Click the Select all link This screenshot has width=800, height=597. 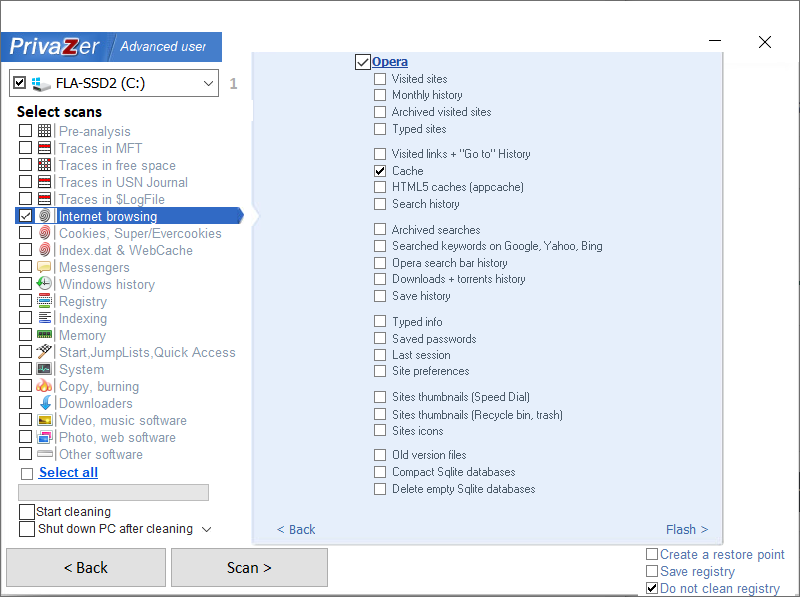(x=68, y=472)
